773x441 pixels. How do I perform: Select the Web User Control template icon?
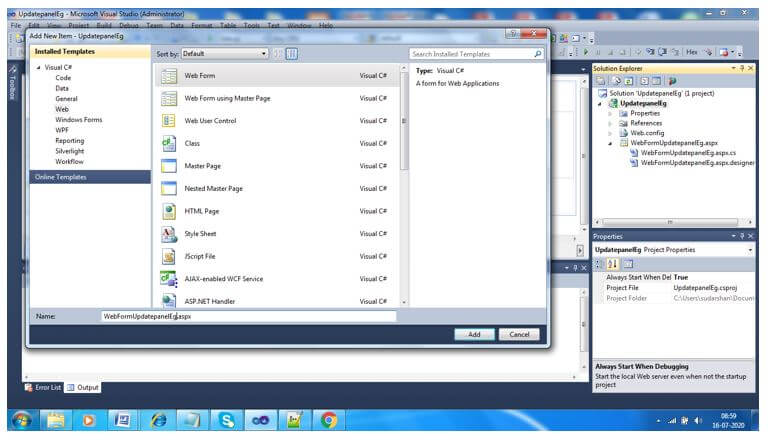coord(169,121)
